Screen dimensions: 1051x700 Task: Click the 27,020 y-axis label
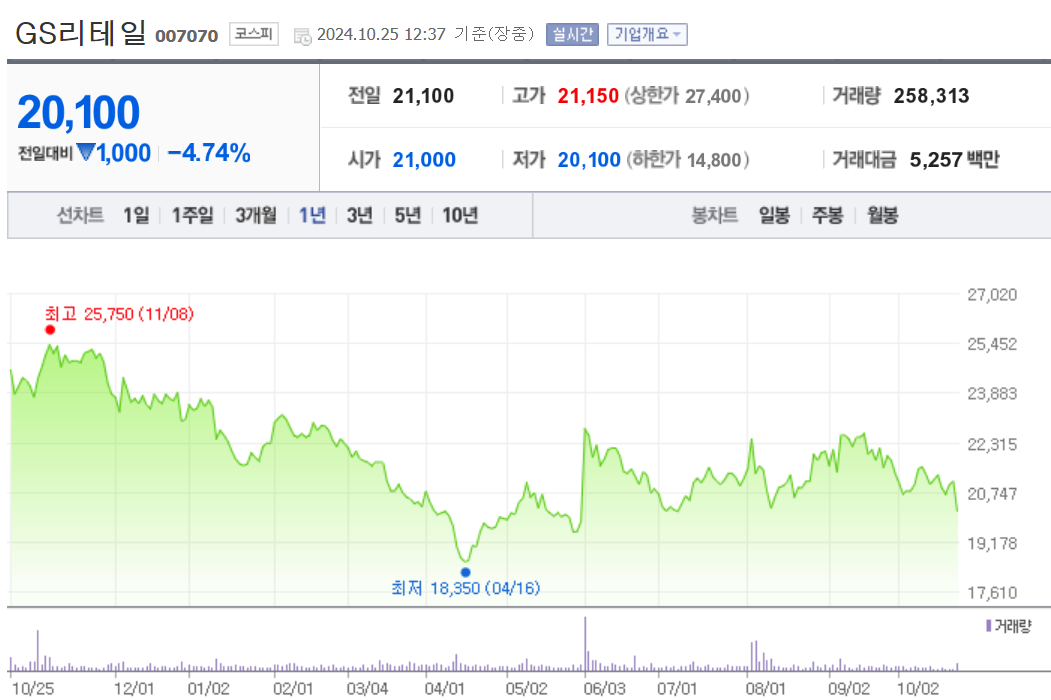(x=992, y=294)
